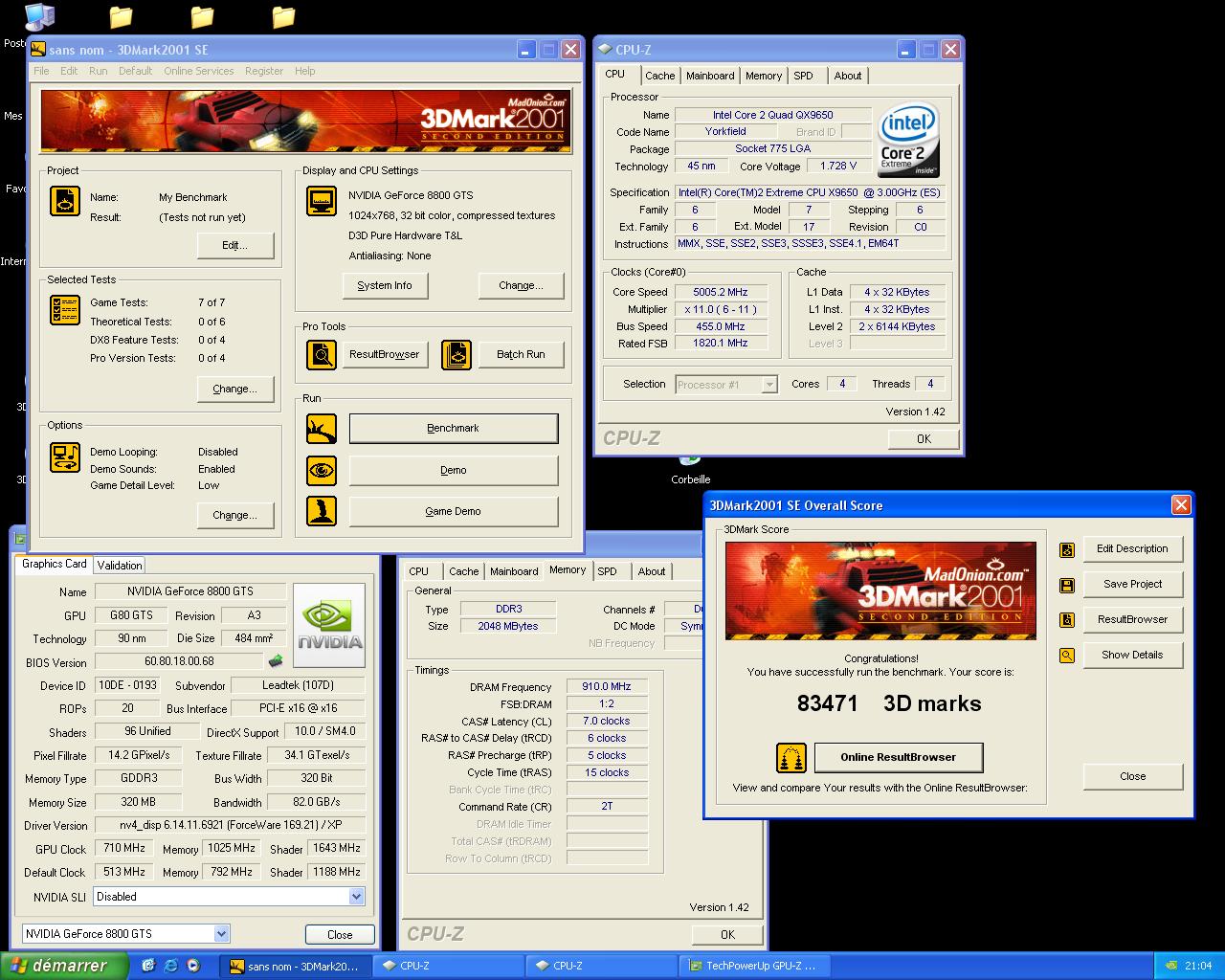Open the GeForce 8800 GTS card selector dropdown

click(221, 934)
